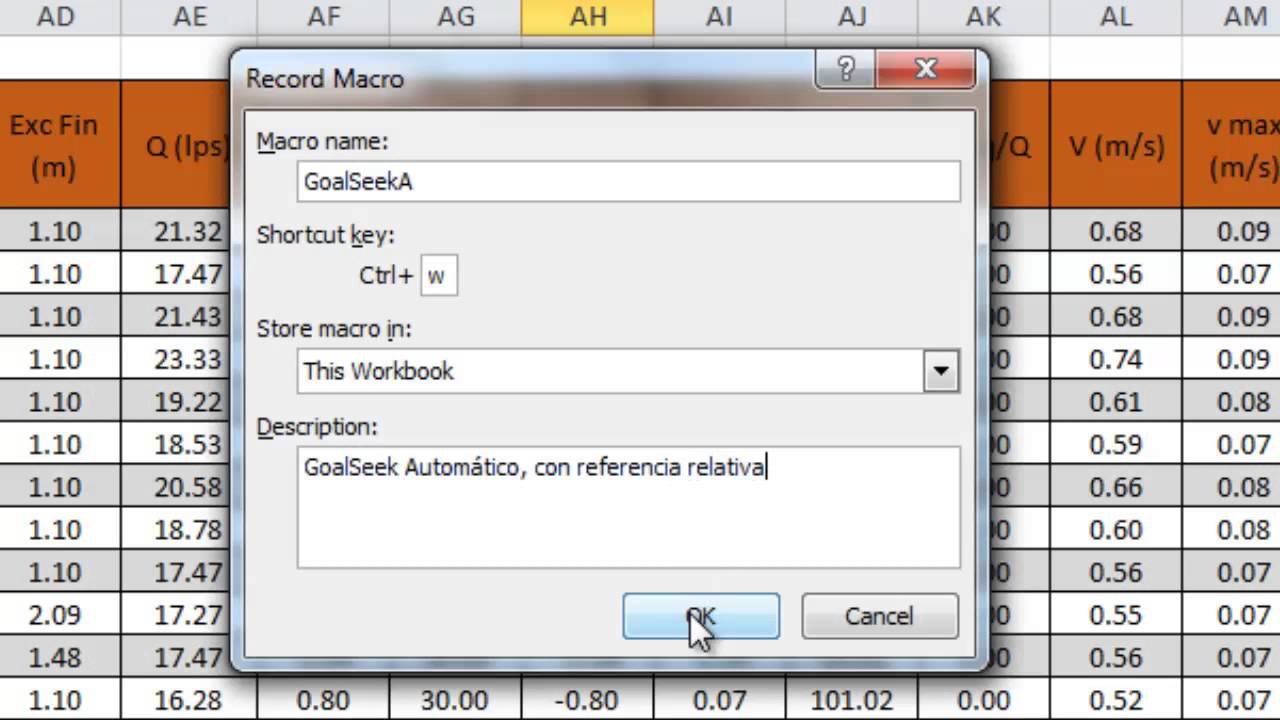Select the cell with value 21.43

pyautogui.click(x=176, y=316)
